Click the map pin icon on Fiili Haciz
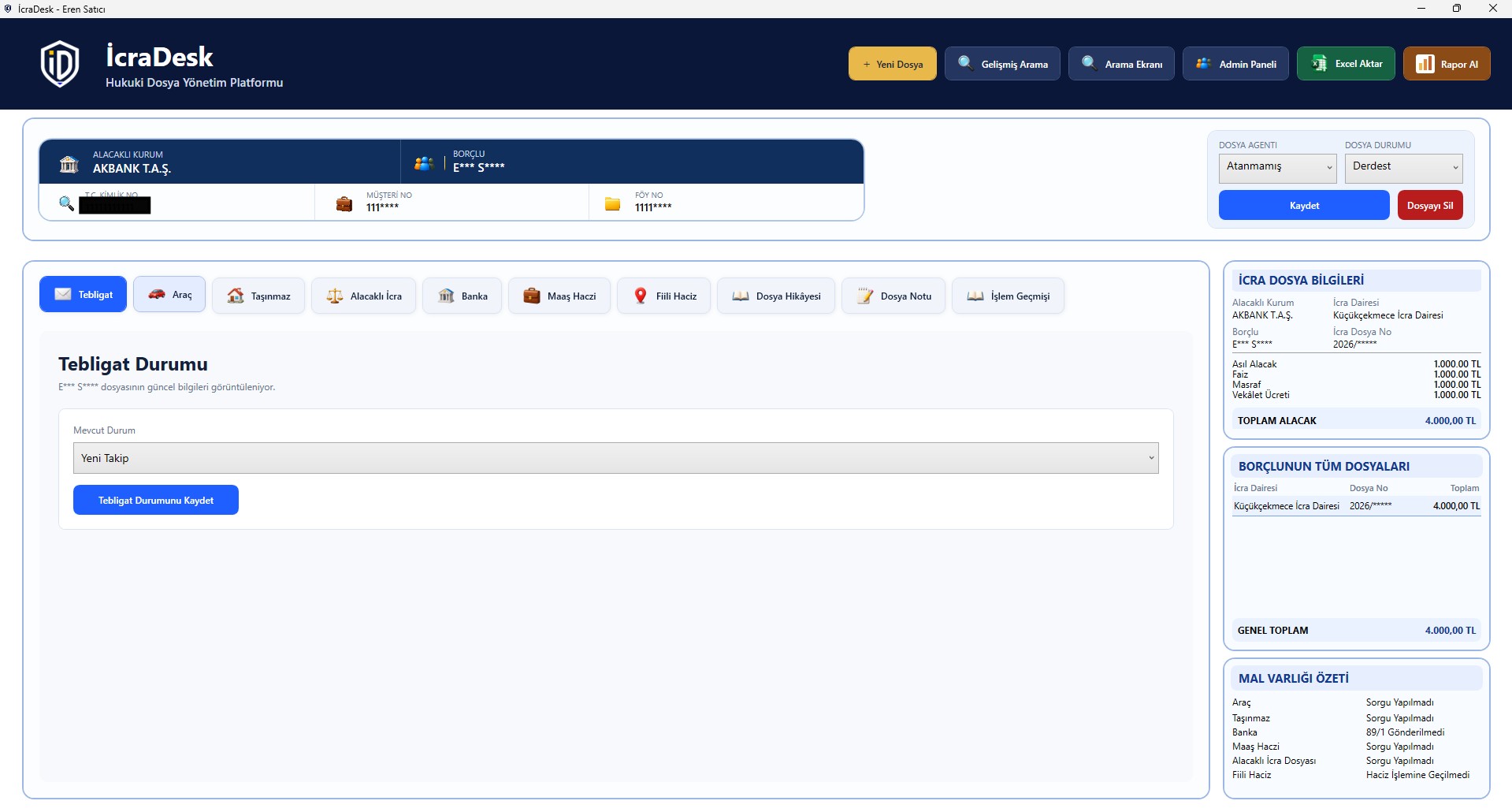This screenshot has height=812, width=1512. [x=641, y=296]
